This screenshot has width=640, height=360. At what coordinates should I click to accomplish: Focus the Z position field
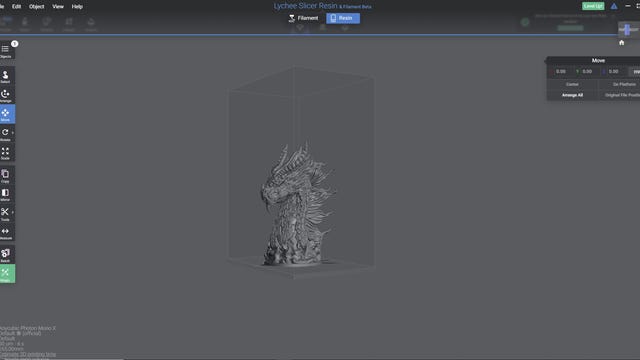pos(613,71)
